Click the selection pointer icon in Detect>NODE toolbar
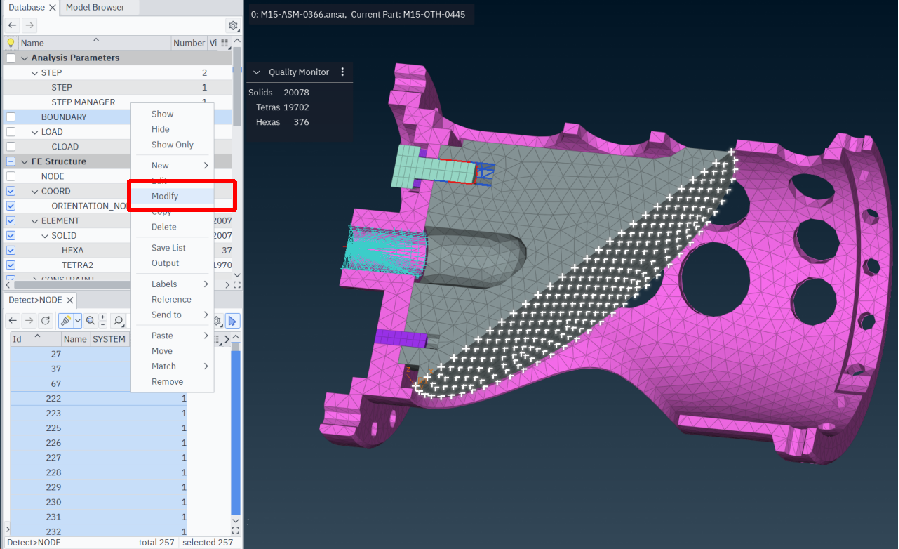 tap(232, 320)
